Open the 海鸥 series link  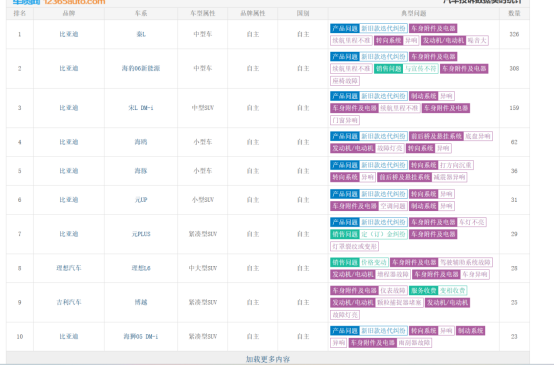click(141, 142)
